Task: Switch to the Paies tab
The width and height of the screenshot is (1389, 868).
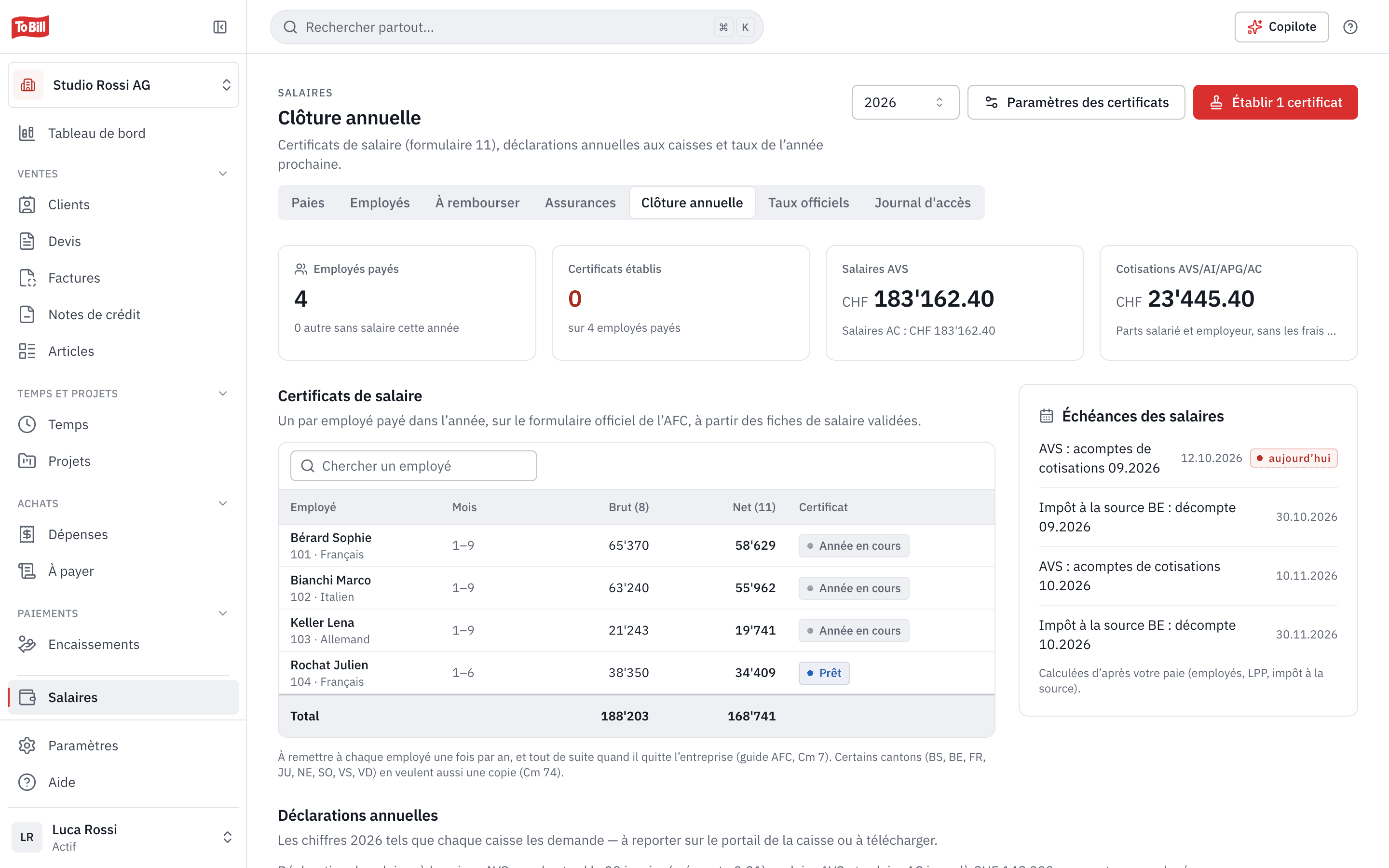Action: (x=308, y=203)
